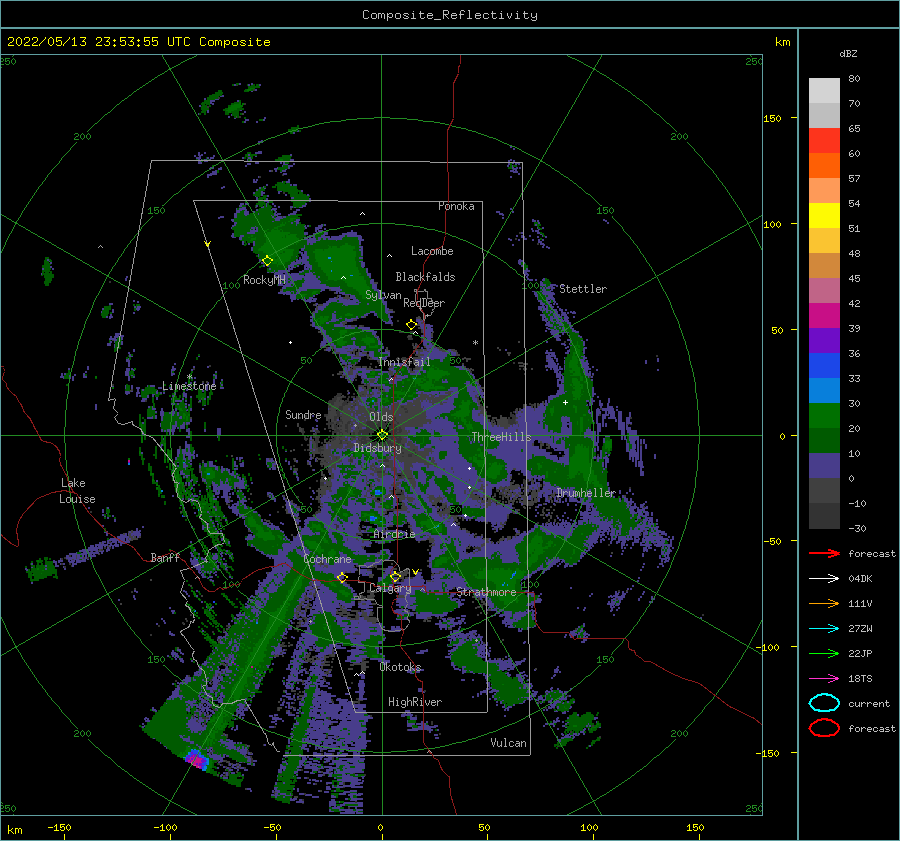Click the magenta storm cell at bottom-left
The width and height of the screenshot is (900, 841).
click(197, 761)
